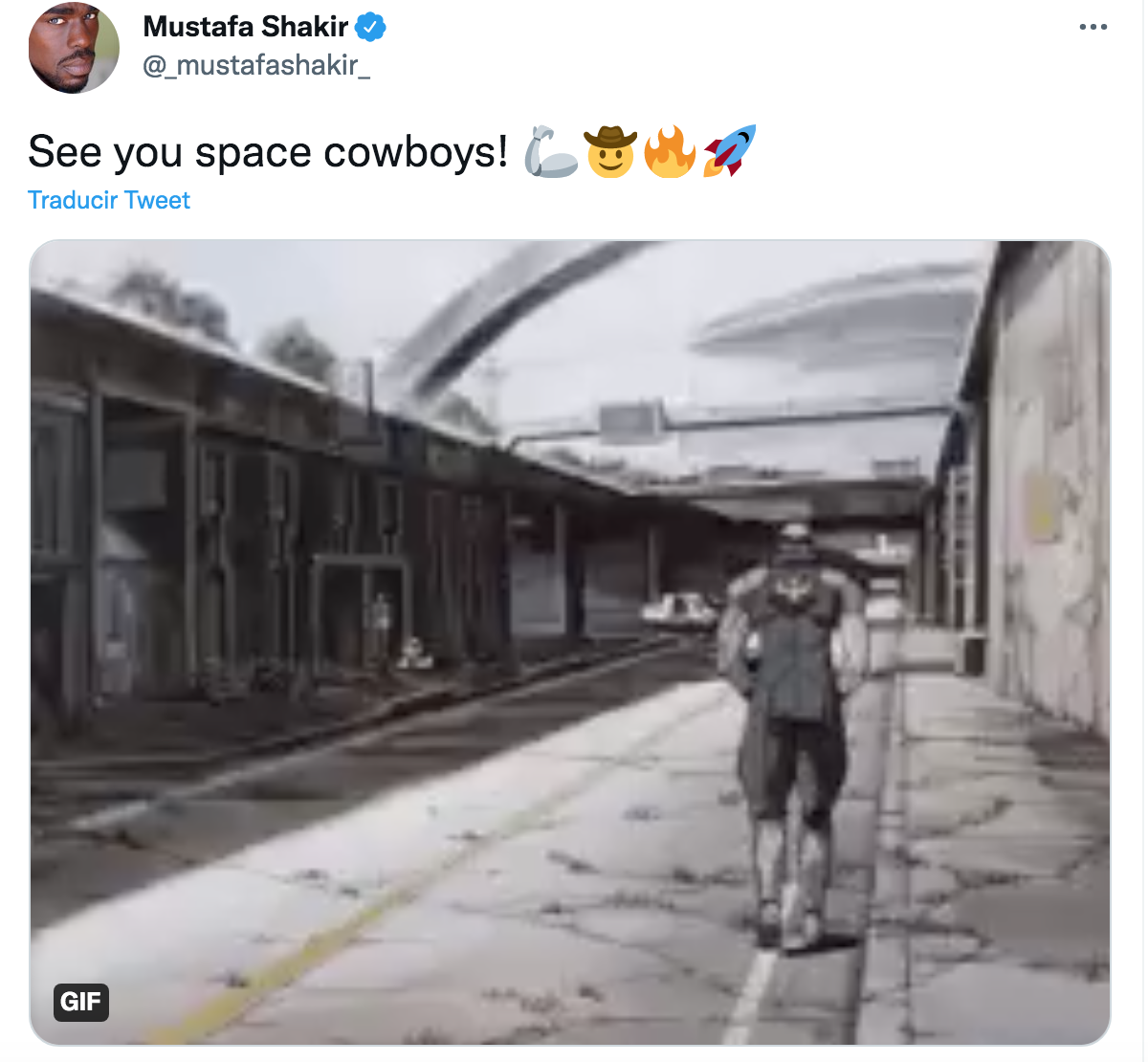This screenshot has height=1062, width=1148.
Task: Click the overhead road sign in the GIF
Action: pyautogui.click(x=630, y=422)
